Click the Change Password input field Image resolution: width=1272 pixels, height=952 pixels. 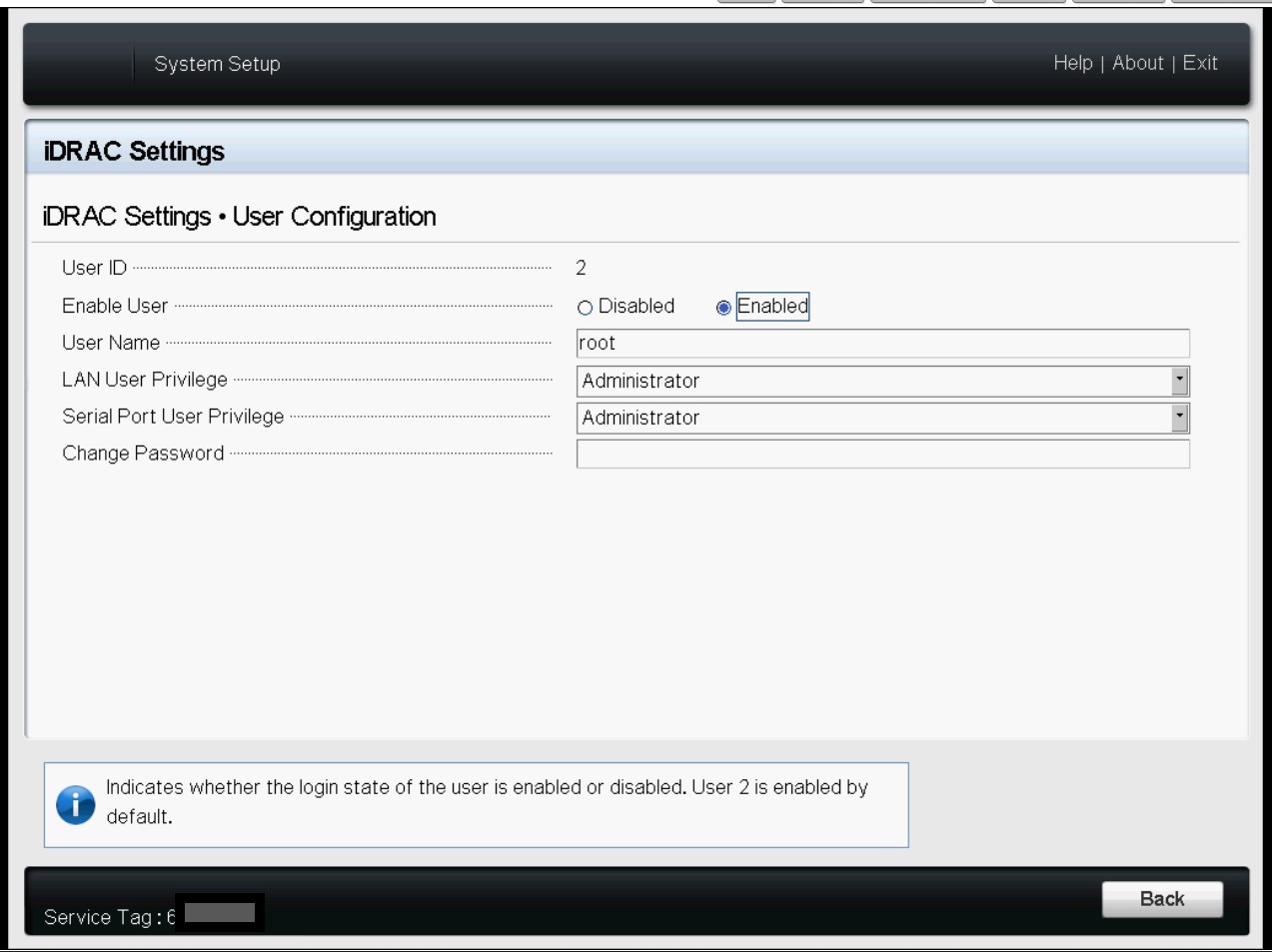[x=882, y=454]
